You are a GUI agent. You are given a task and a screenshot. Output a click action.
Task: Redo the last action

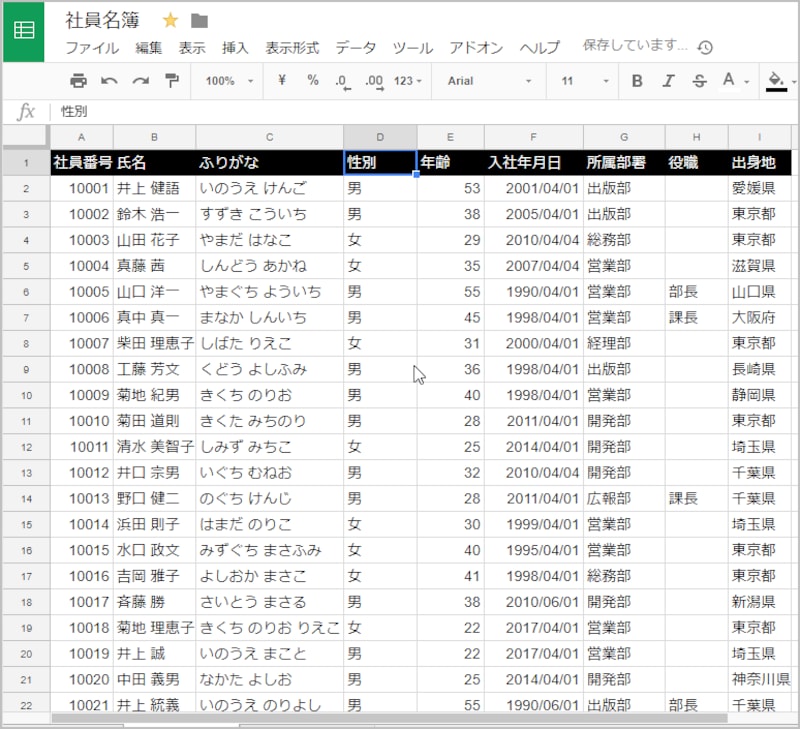140,81
